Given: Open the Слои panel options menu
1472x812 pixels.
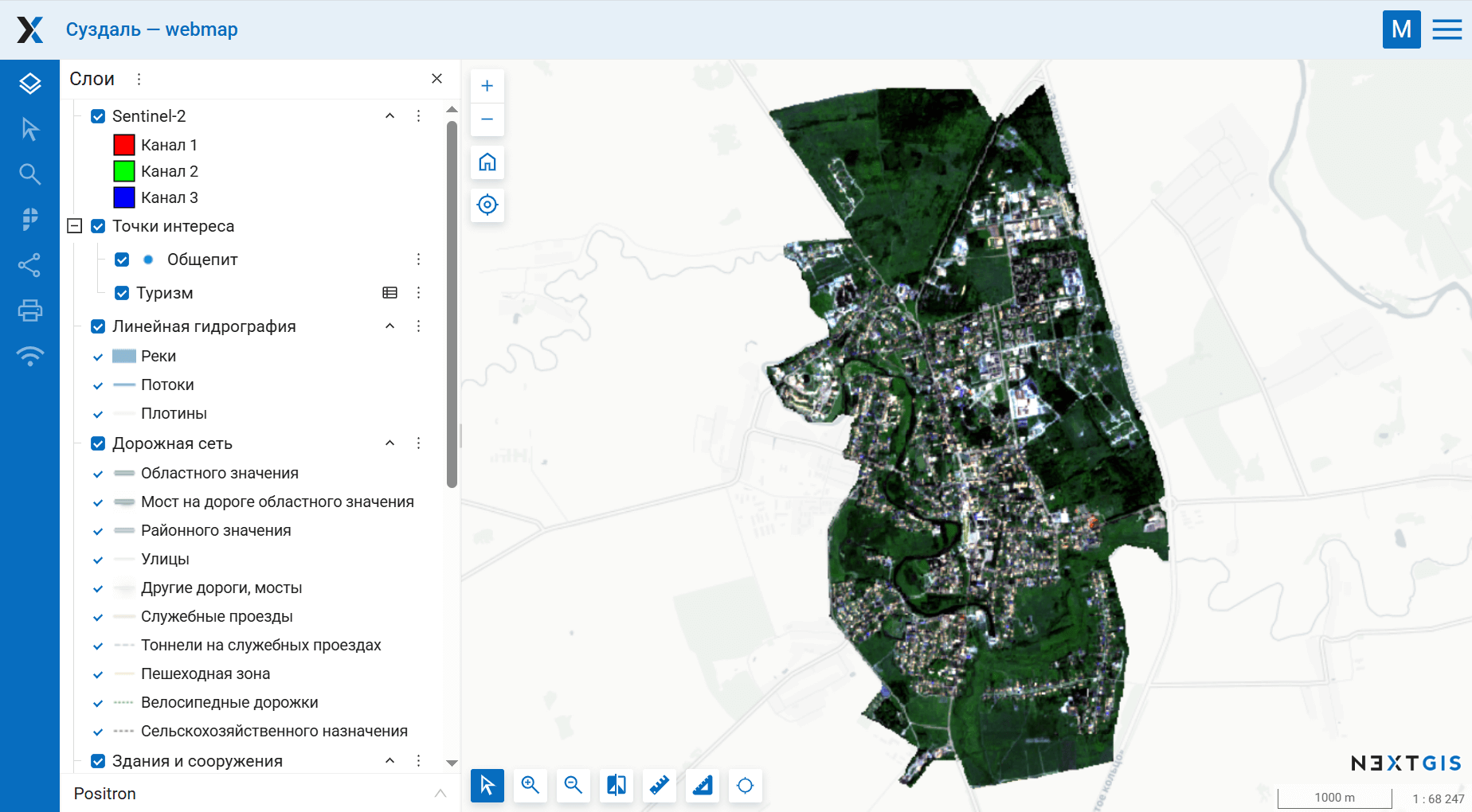Looking at the screenshot, I should [x=139, y=78].
